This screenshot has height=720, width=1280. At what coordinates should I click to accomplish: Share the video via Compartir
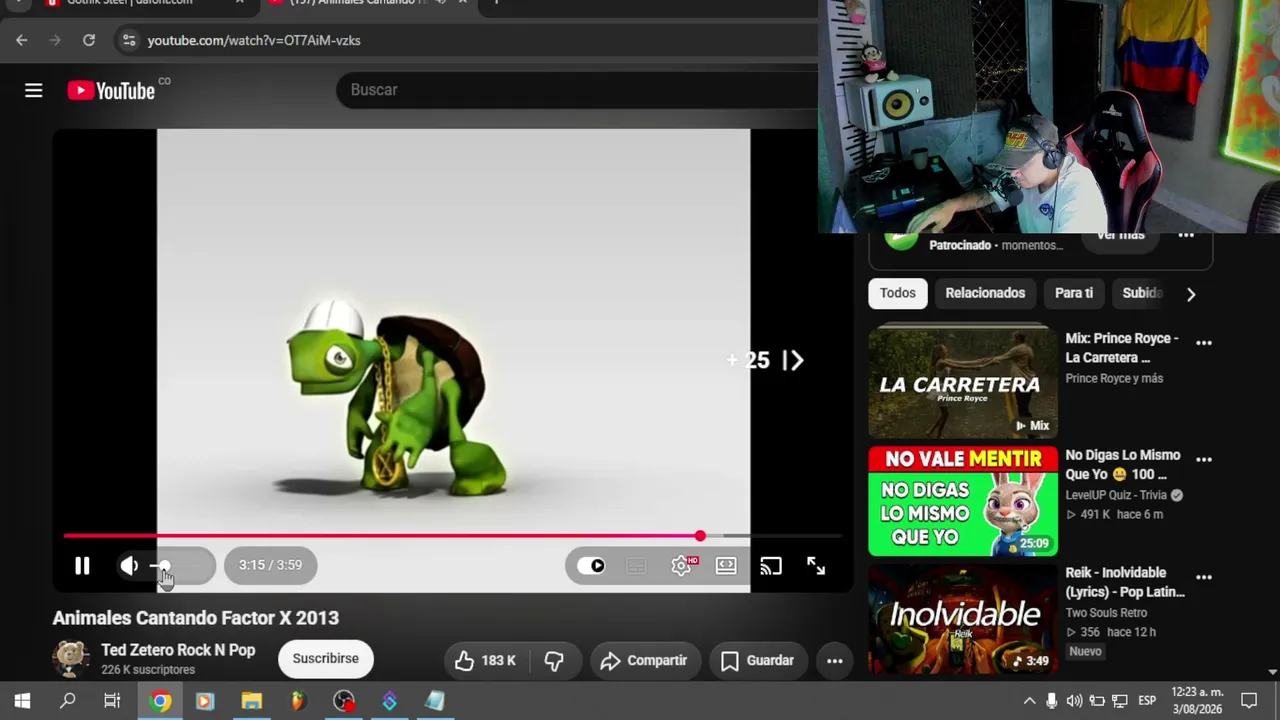click(644, 660)
